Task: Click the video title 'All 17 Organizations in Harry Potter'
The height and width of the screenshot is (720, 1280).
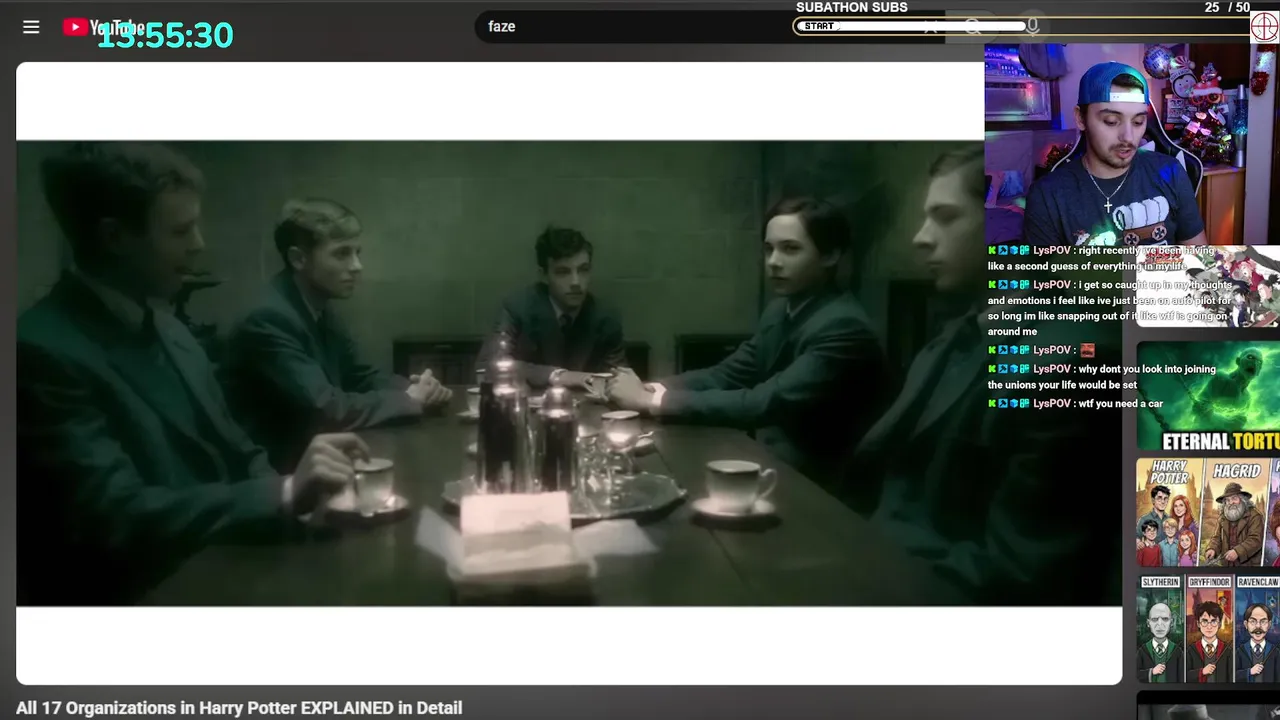Action: 239,708
